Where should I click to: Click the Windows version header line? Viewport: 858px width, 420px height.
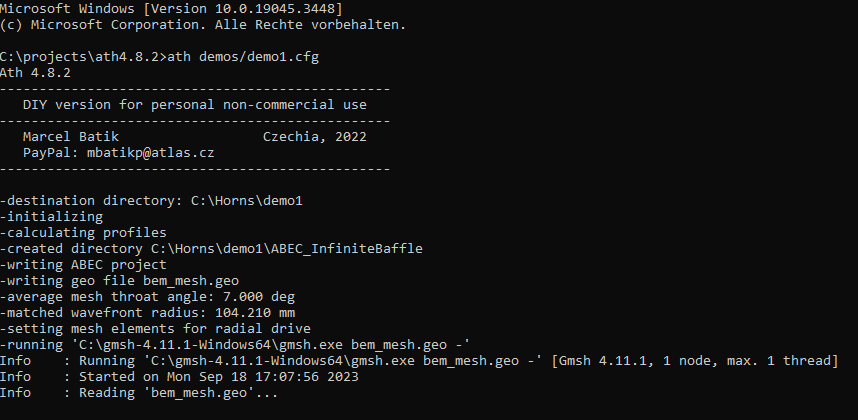[171, 9]
